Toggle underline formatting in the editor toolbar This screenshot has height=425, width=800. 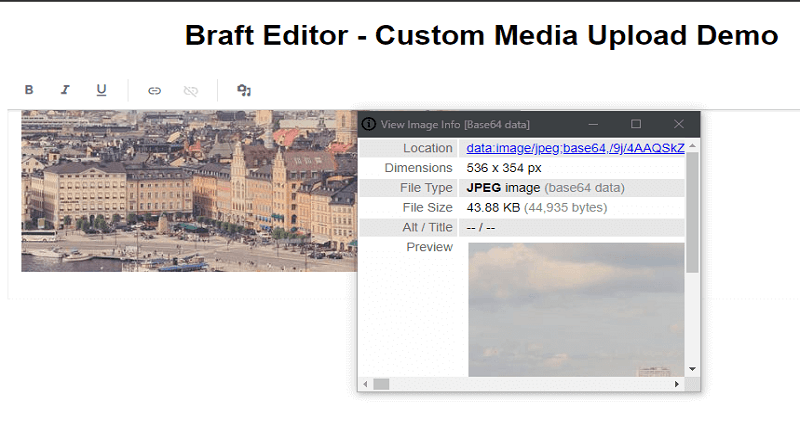coord(101,90)
